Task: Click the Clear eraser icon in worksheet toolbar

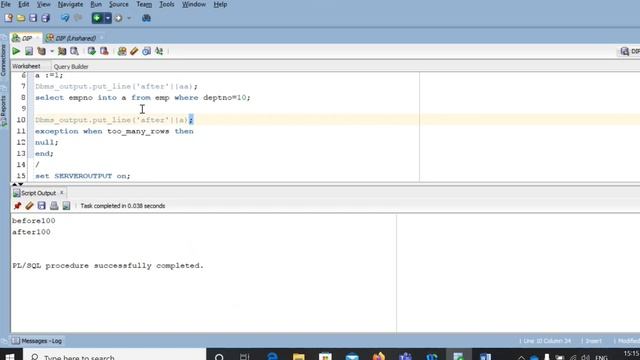Action: click(134, 51)
